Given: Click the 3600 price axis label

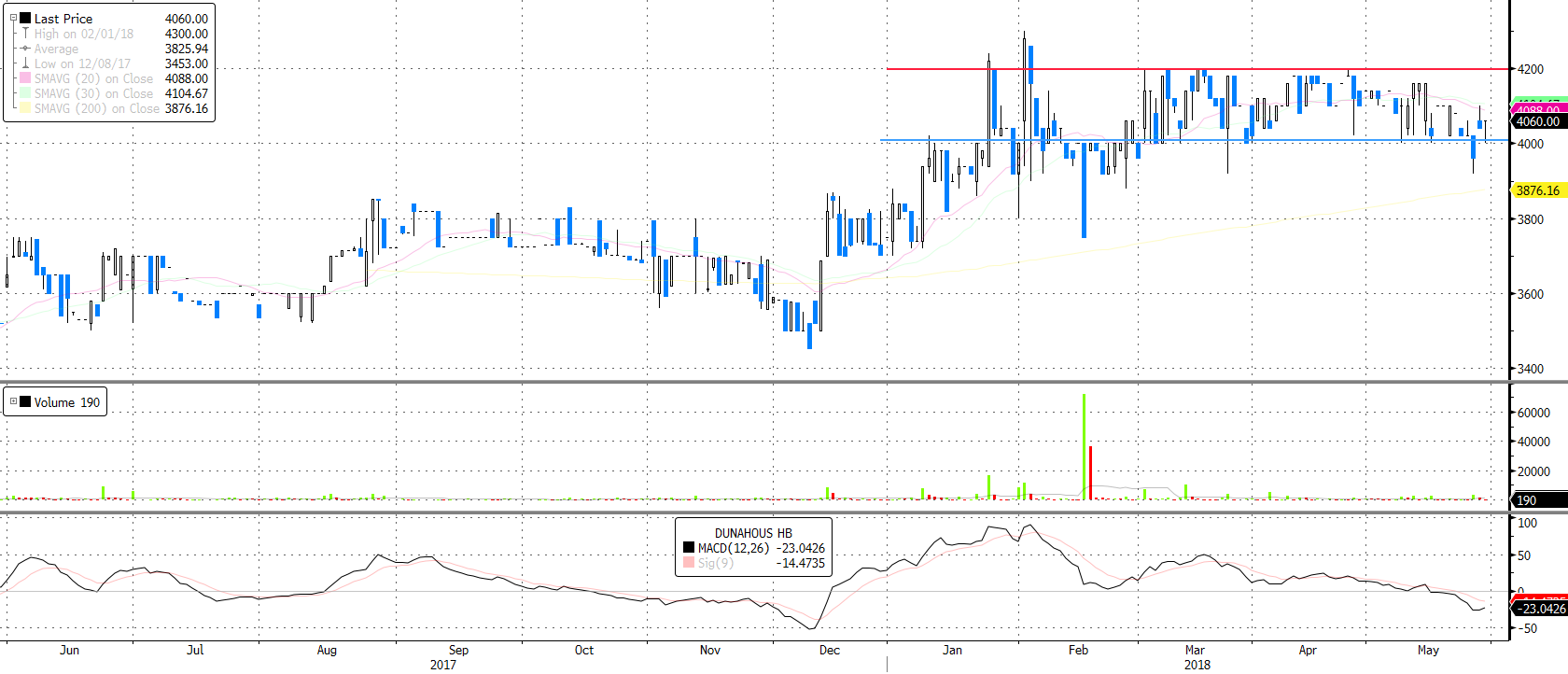Looking at the screenshot, I should 1531,294.
